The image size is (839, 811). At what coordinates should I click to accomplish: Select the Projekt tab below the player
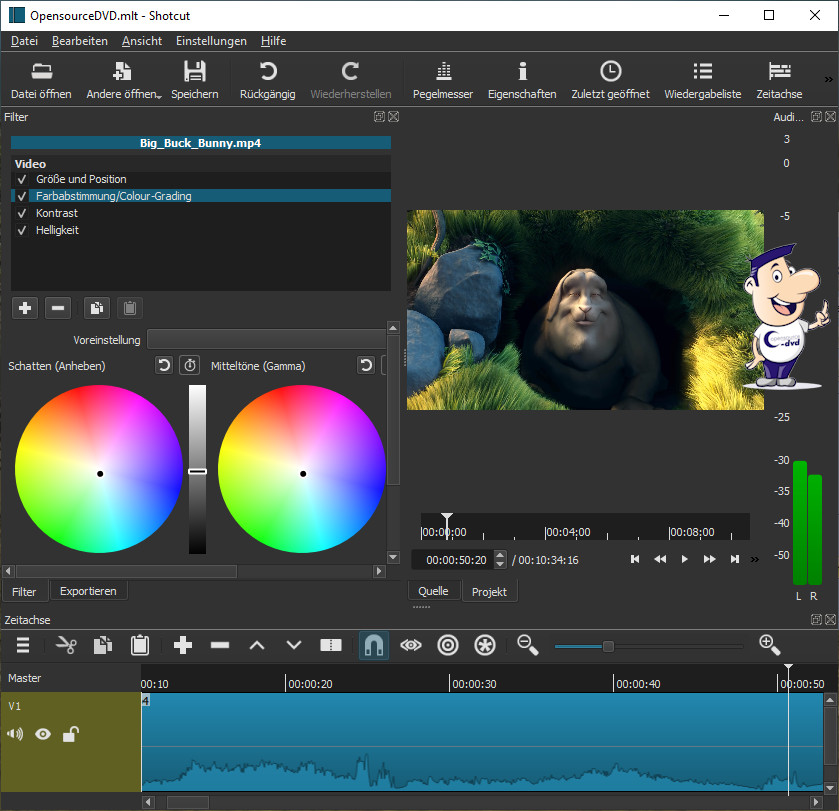[489, 592]
